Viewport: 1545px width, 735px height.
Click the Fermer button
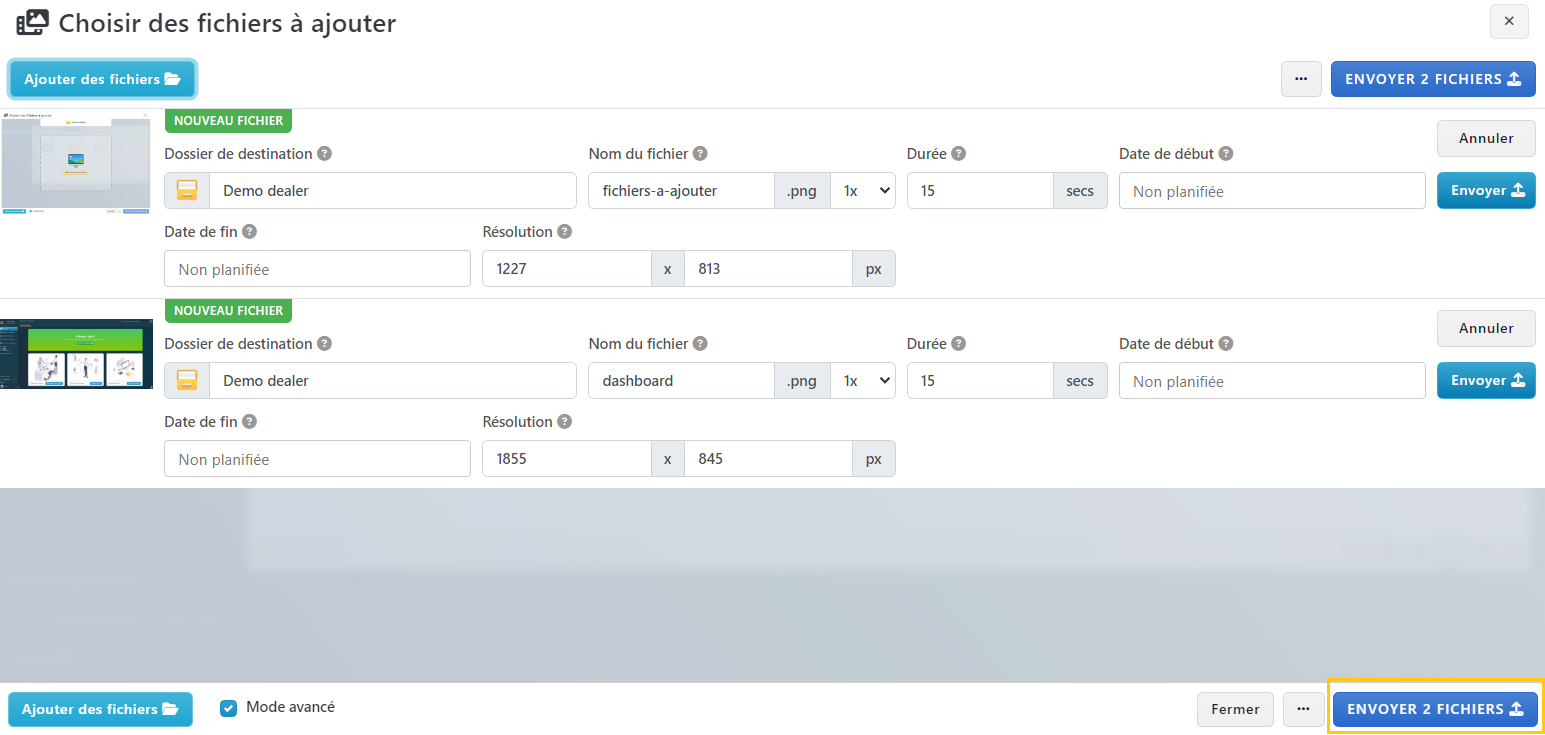1235,709
